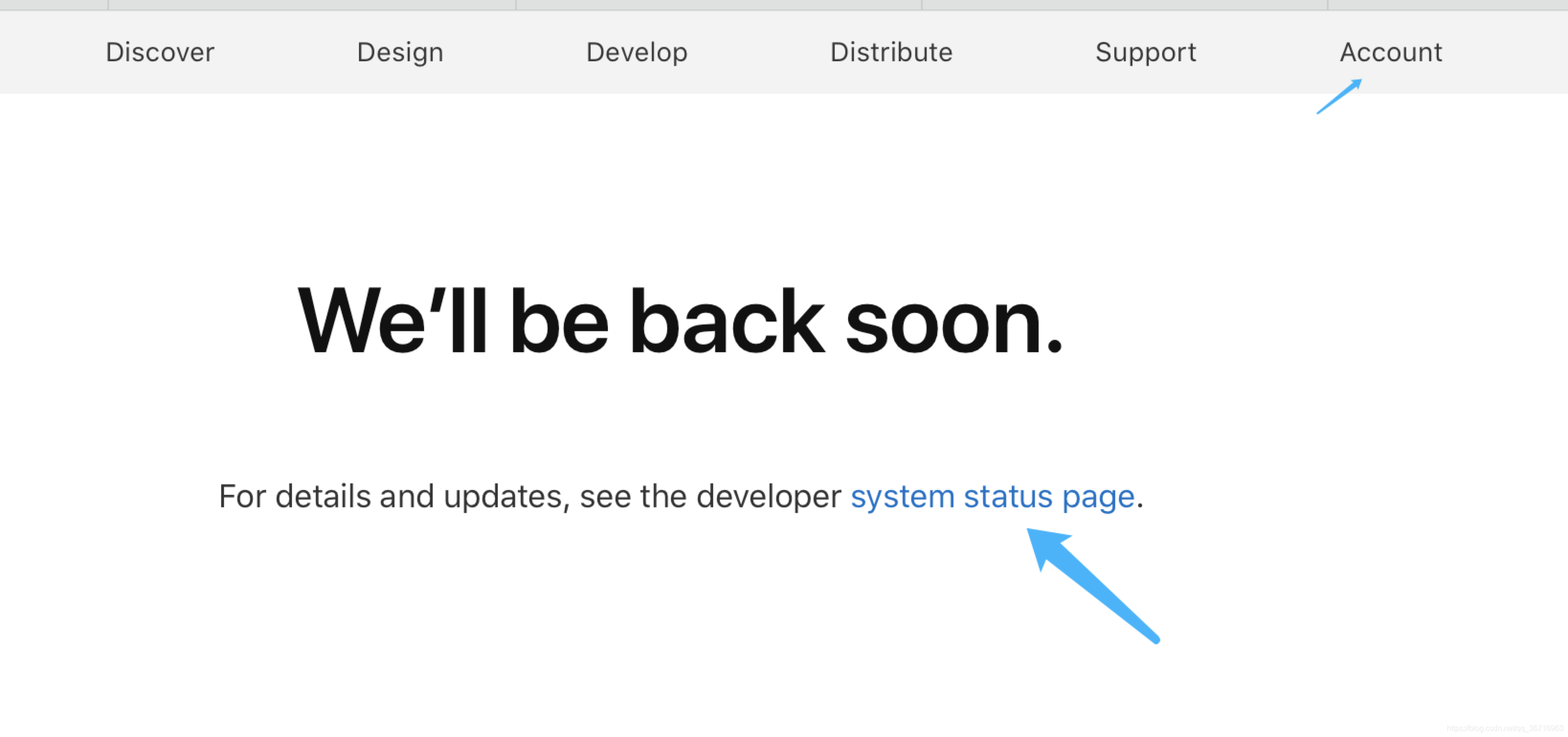Go to the Design section
The width and height of the screenshot is (1568, 737).
400,52
